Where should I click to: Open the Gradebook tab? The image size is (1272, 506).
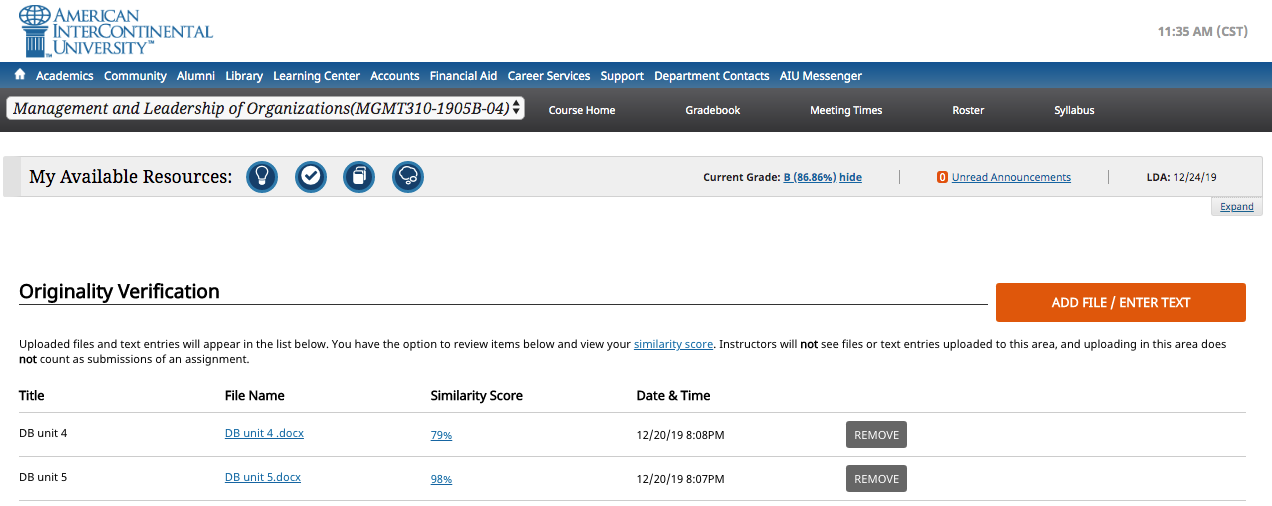point(713,110)
